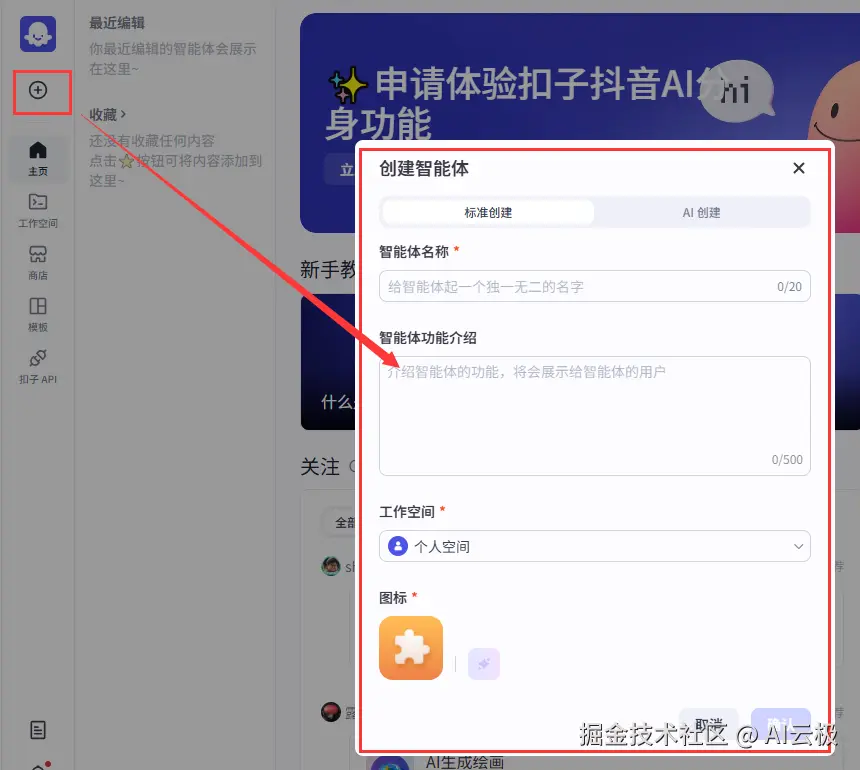Image resolution: width=860 pixels, height=770 pixels.
Task: Click the 取消 button
Action: [x=709, y=724]
